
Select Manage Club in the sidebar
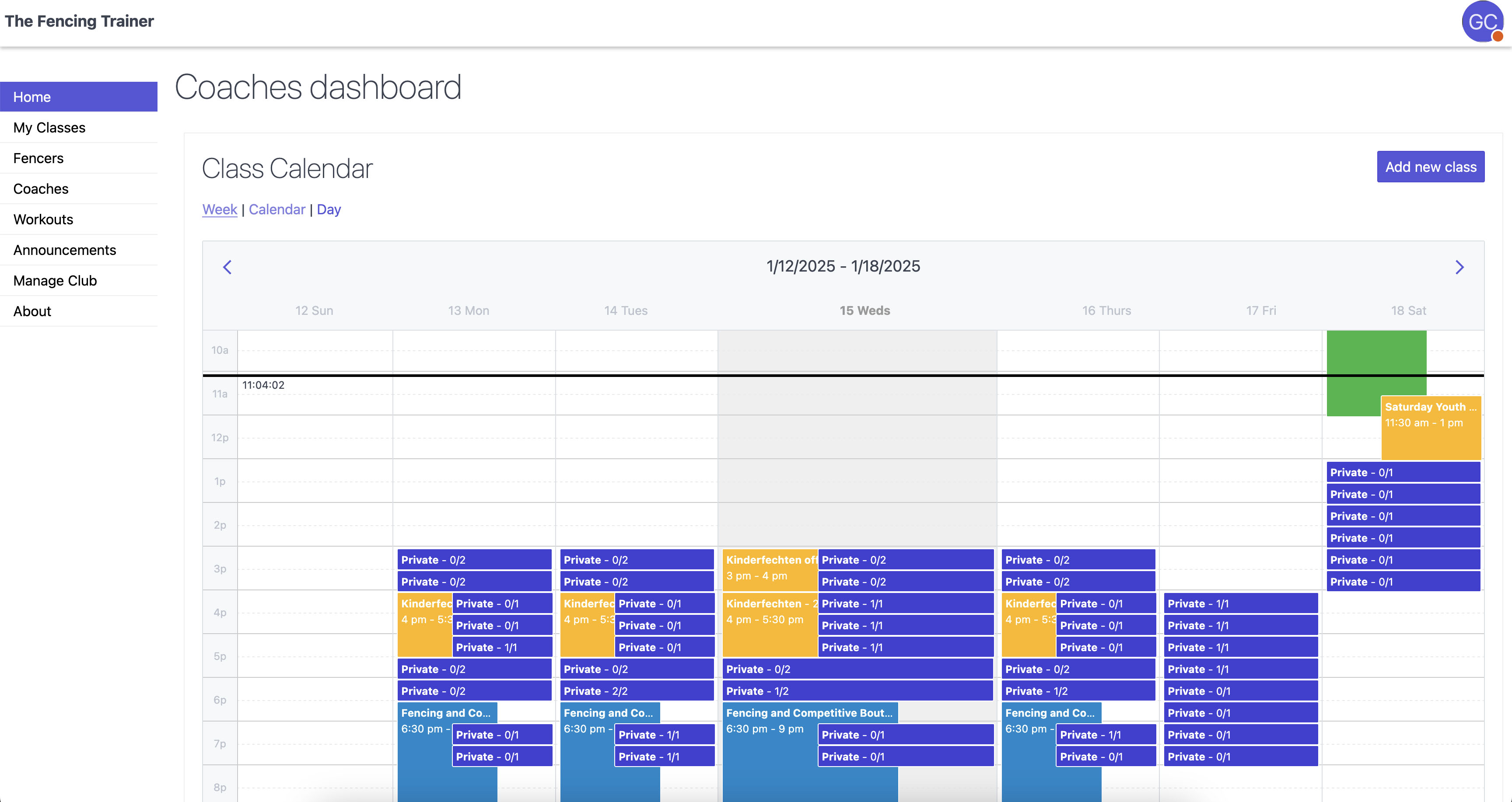(x=55, y=280)
